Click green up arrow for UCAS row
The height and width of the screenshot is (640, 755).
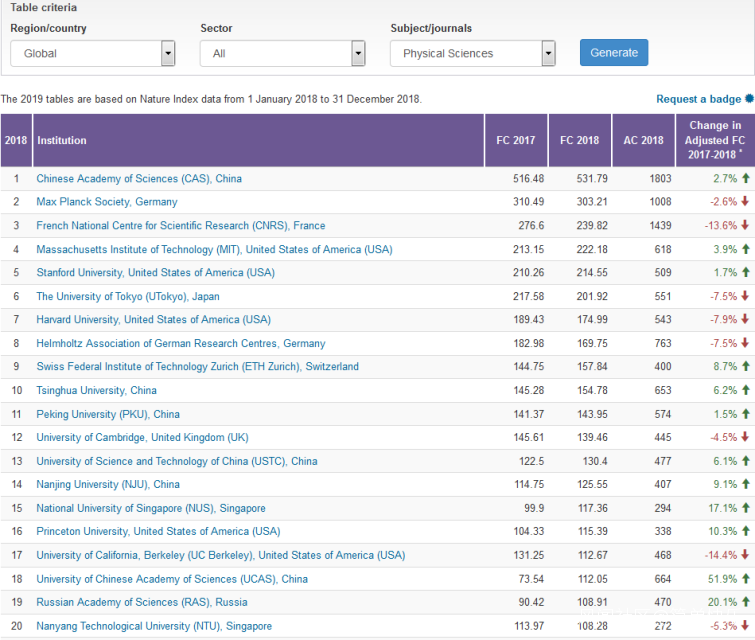pos(745,579)
